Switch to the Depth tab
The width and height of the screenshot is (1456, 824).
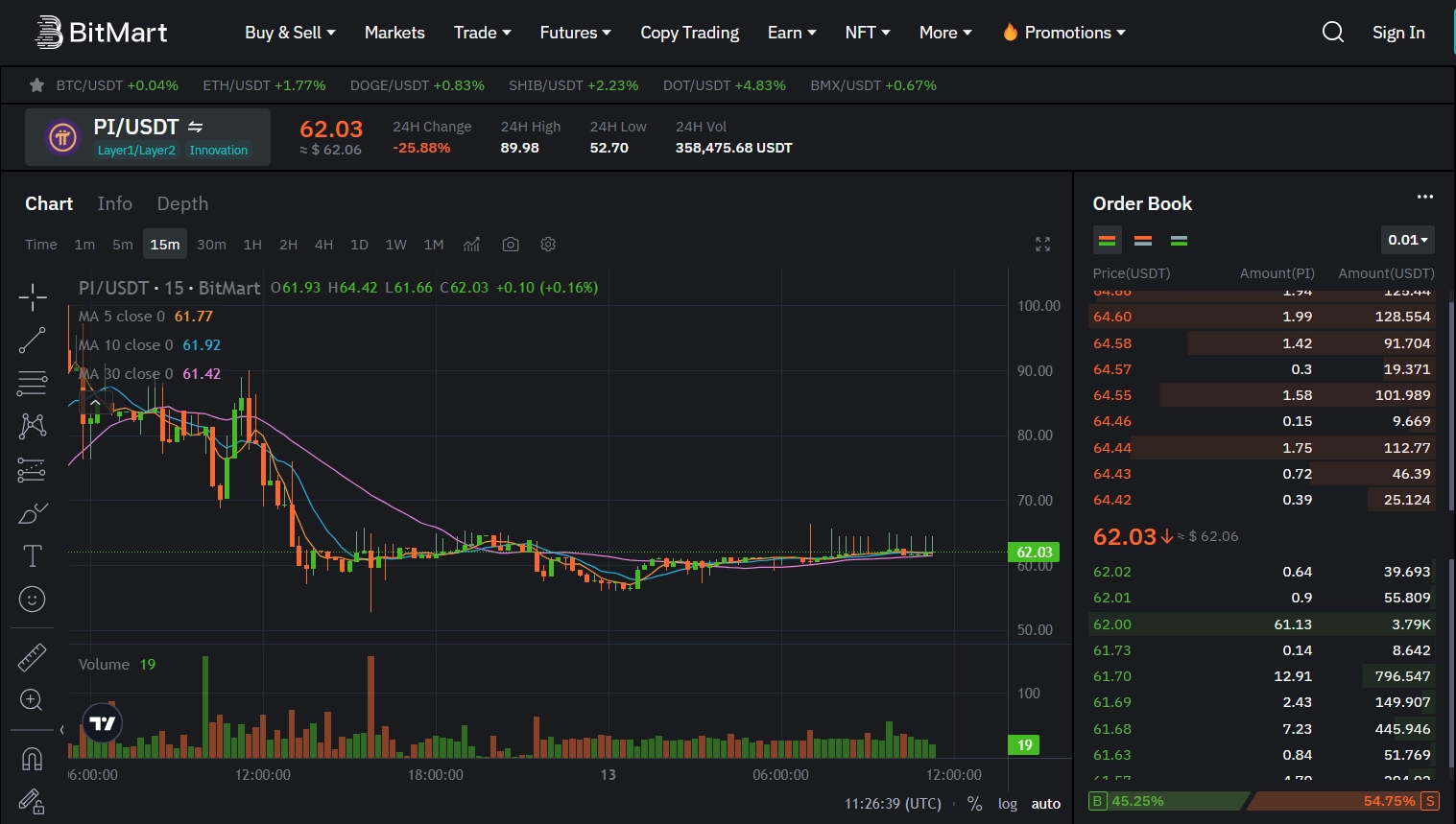coord(181,203)
